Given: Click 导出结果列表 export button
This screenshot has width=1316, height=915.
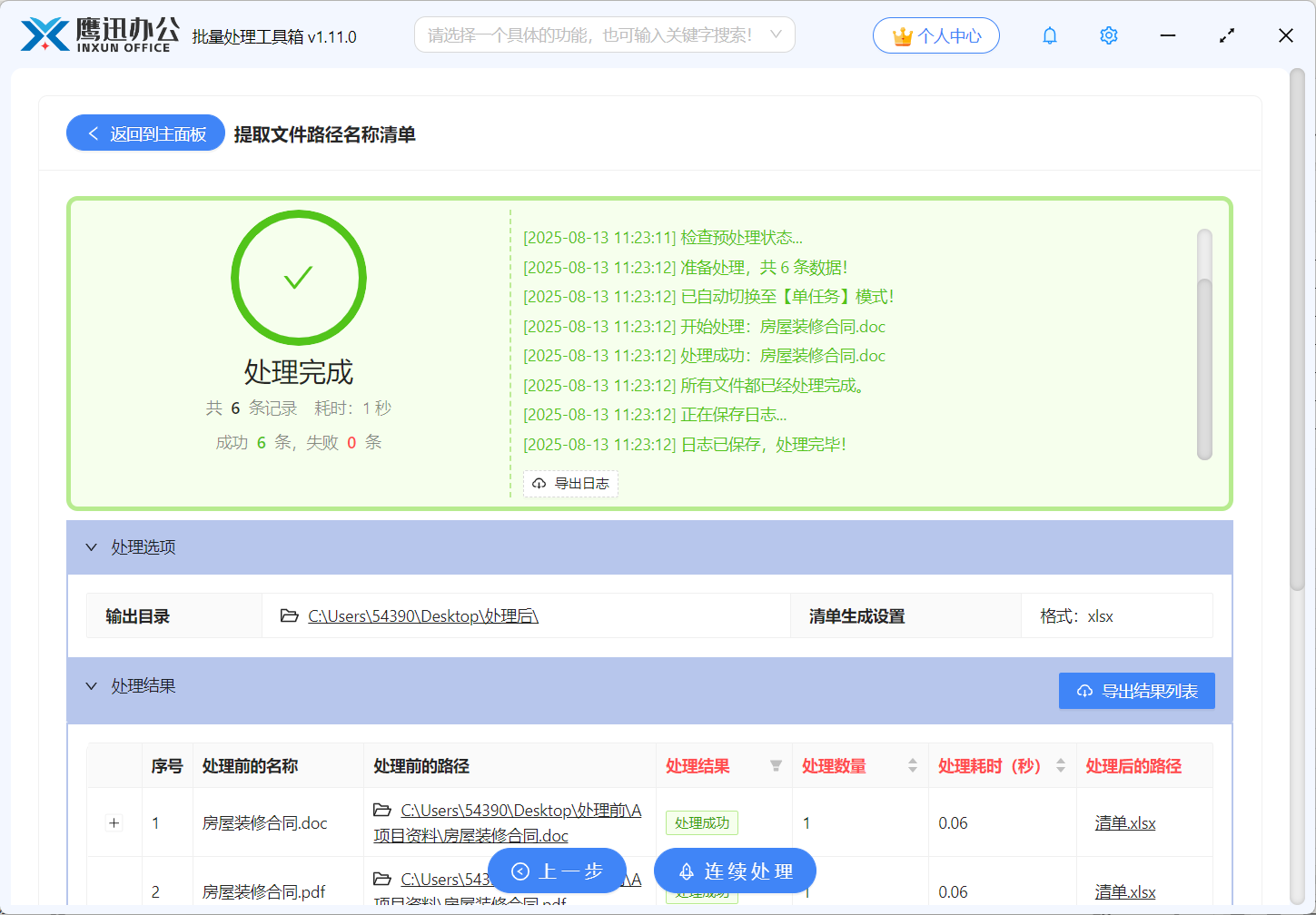Looking at the screenshot, I should click(1136, 691).
